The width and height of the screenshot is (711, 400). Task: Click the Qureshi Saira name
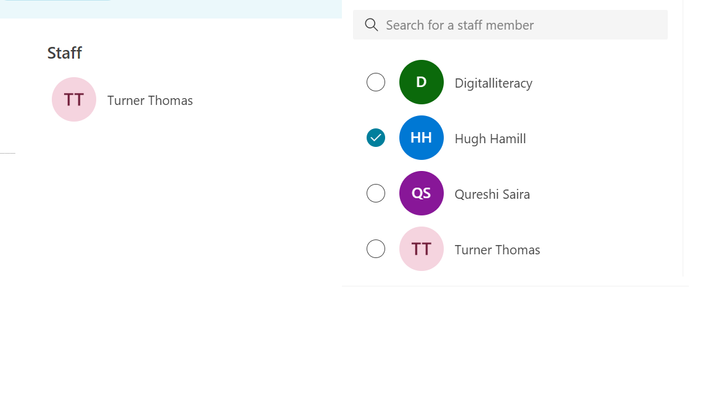pyautogui.click(x=492, y=195)
